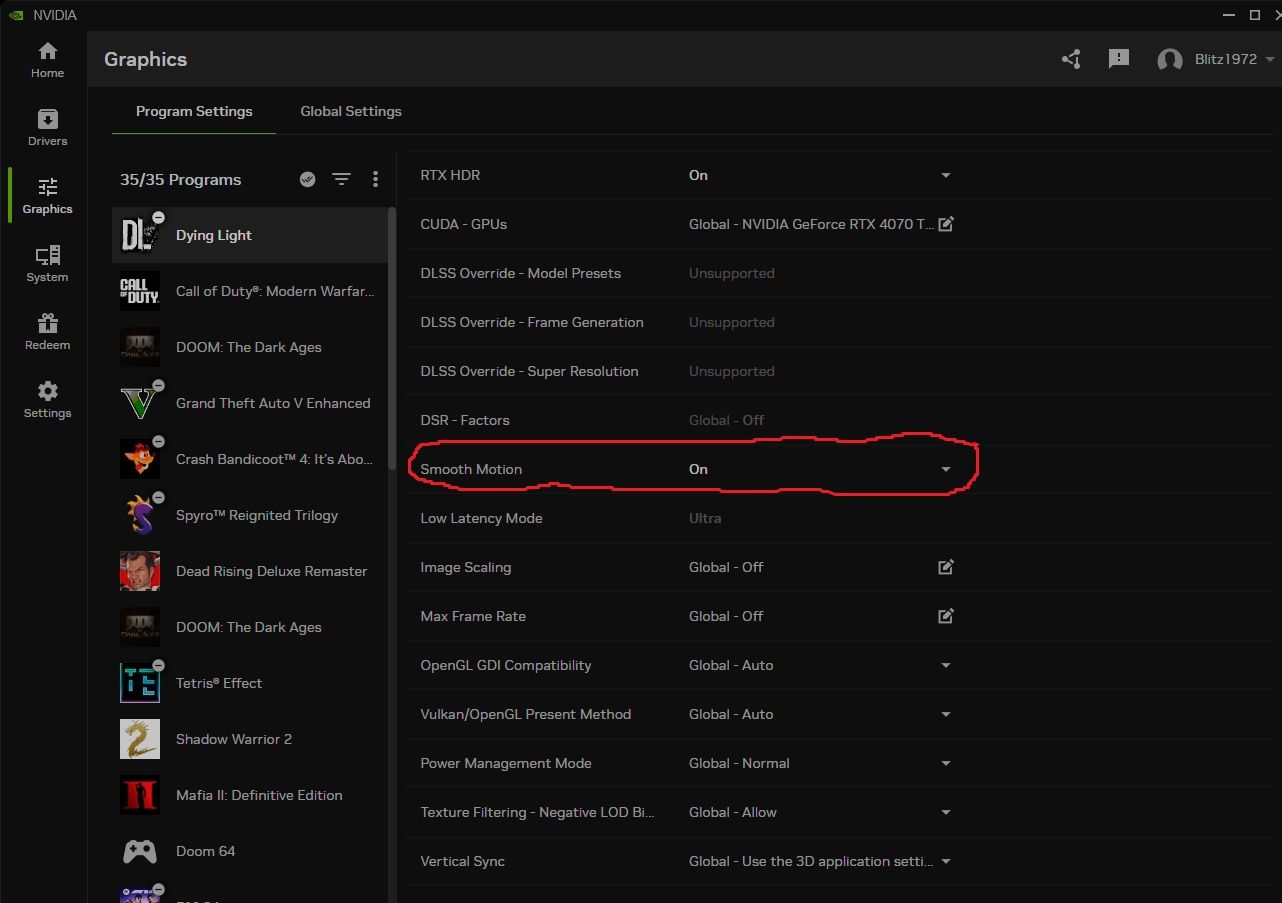Expand Vulkan/OpenGL Present Method dropdown

coord(946,714)
